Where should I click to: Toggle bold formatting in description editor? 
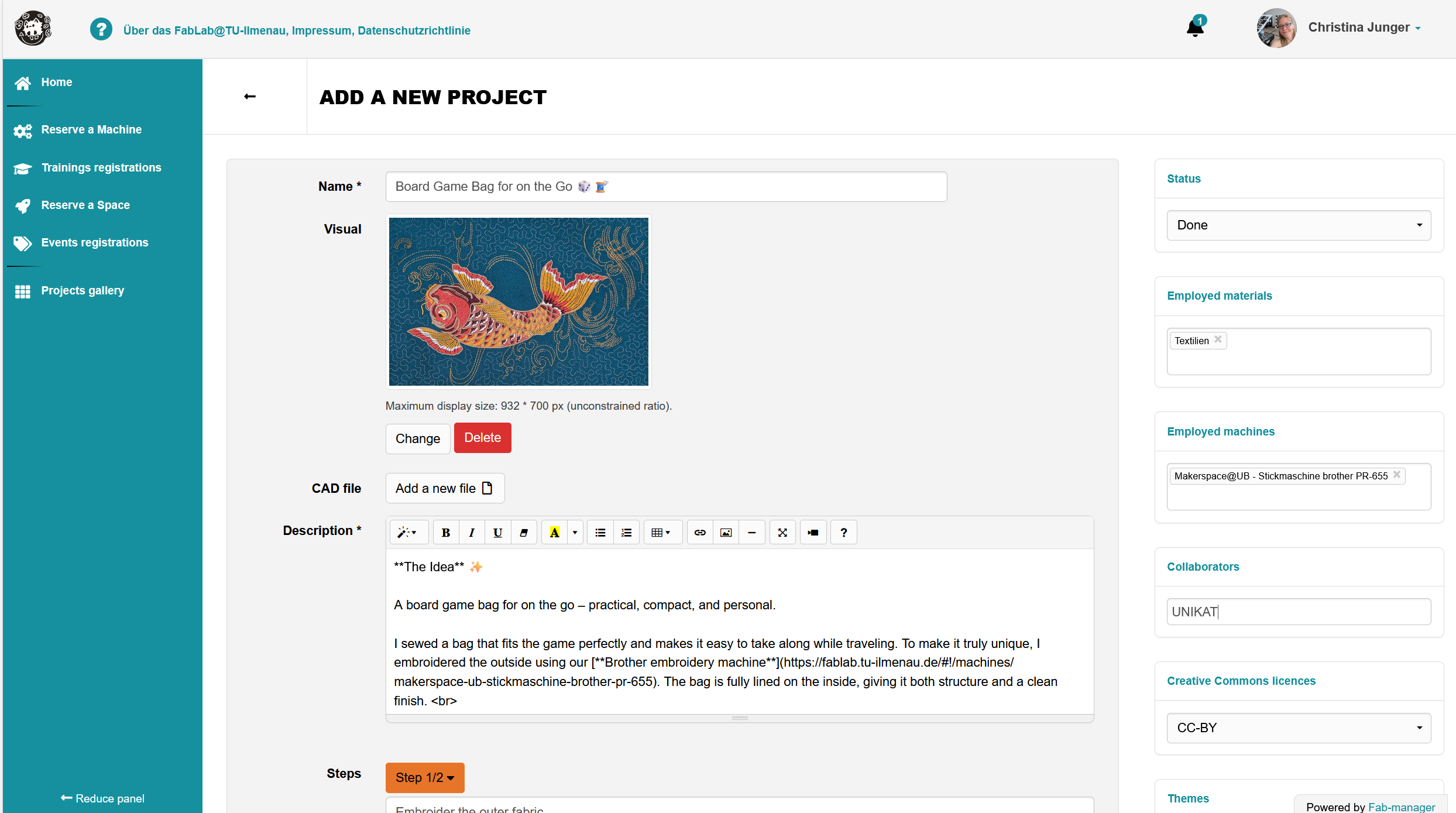tap(445, 533)
